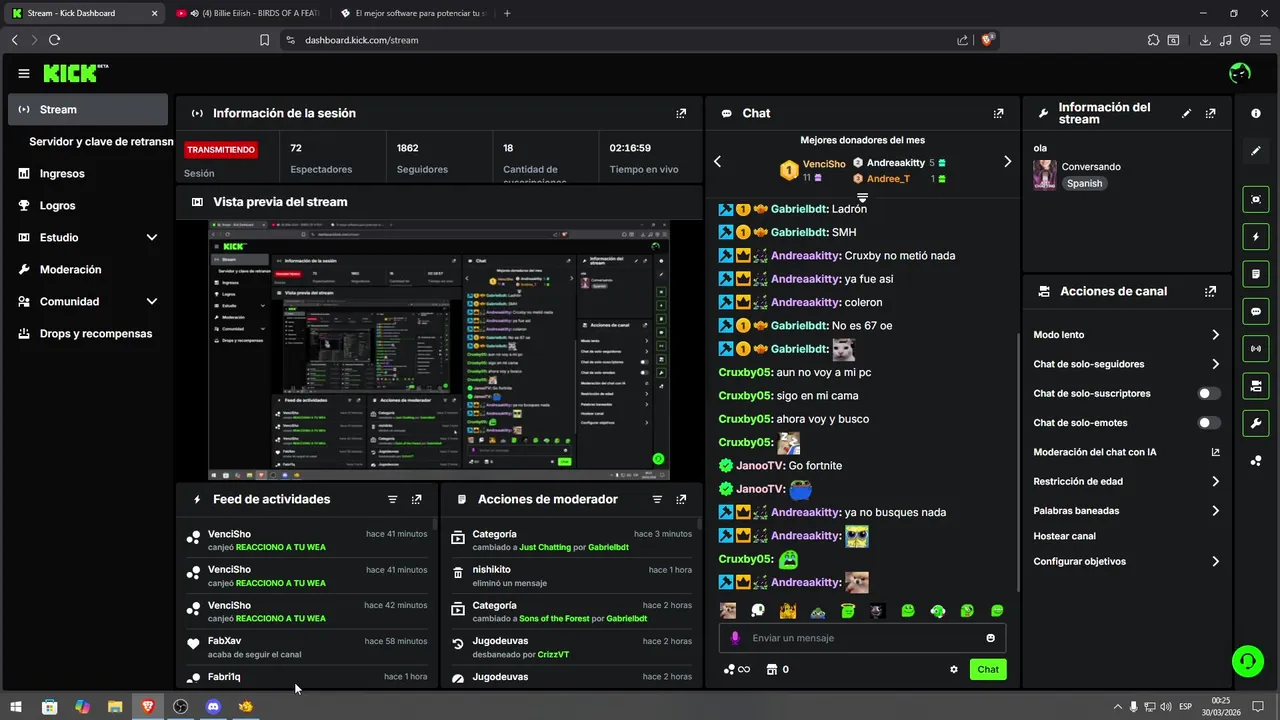Click the purple microphone icon in chat box
This screenshot has height=720, width=1280.
pos(735,638)
